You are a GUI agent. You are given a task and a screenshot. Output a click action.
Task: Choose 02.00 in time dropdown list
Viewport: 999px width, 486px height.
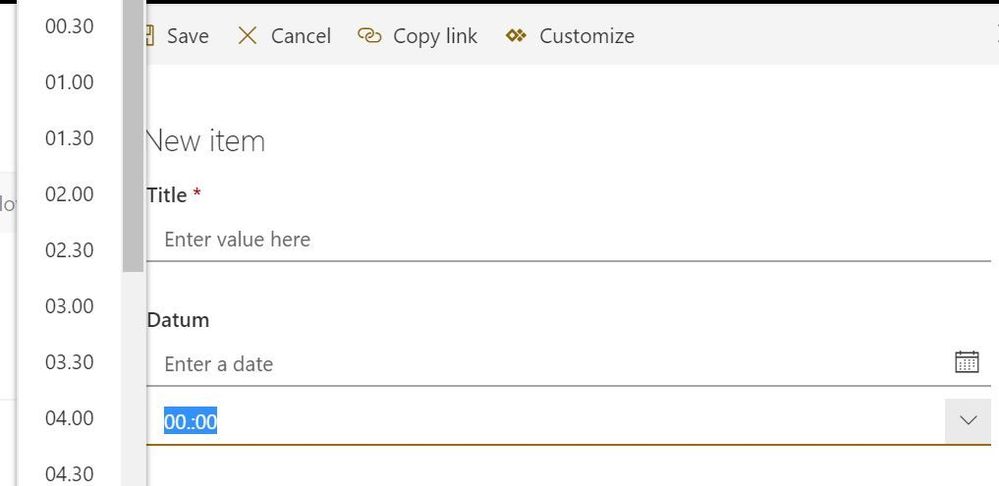tap(69, 194)
